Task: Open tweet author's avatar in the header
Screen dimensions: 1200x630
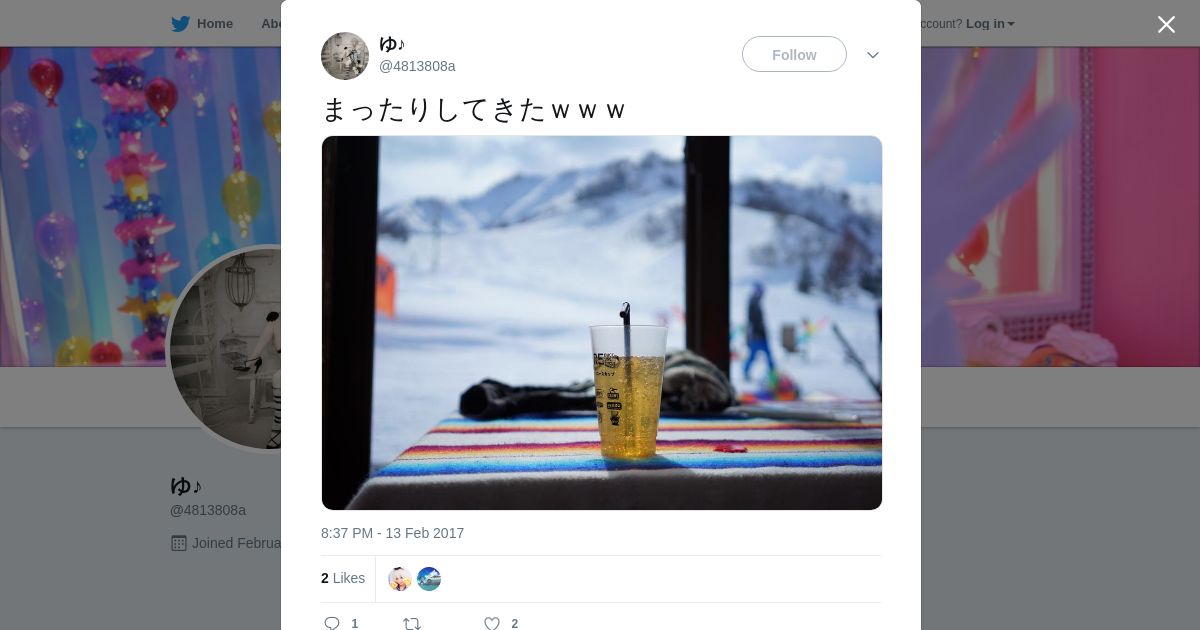Action: coord(345,56)
